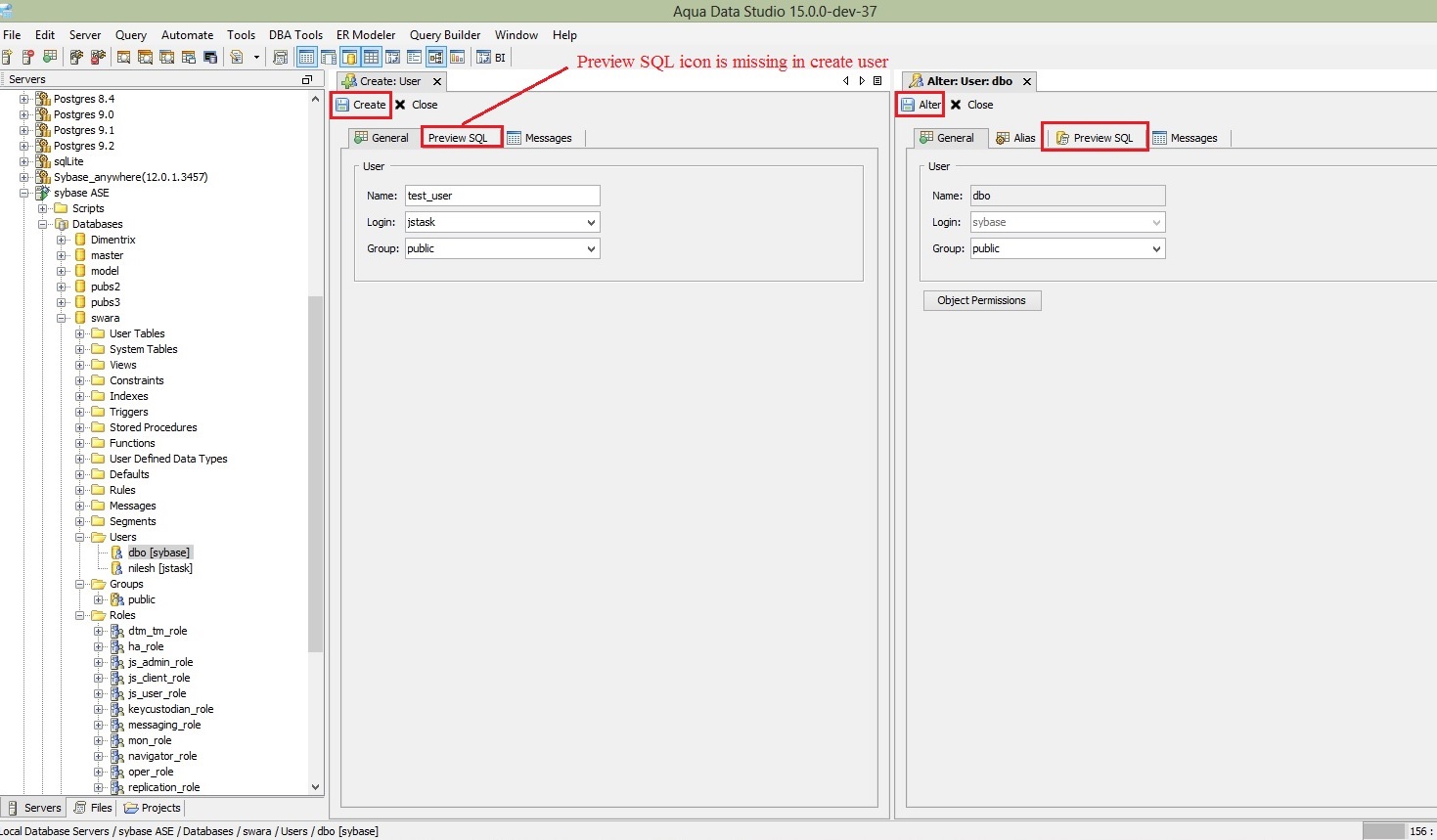
Task: Close the Create: User tab
Action: pos(437,81)
